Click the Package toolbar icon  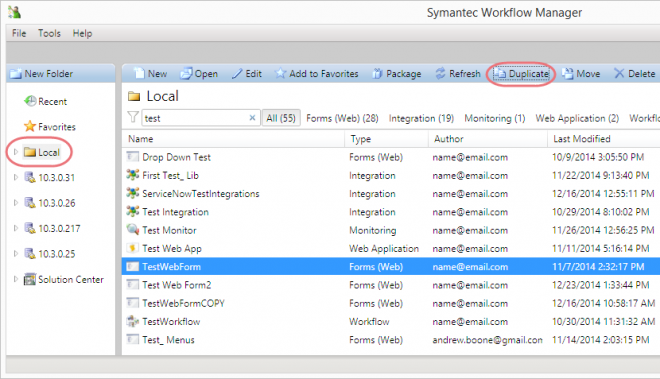[377, 74]
